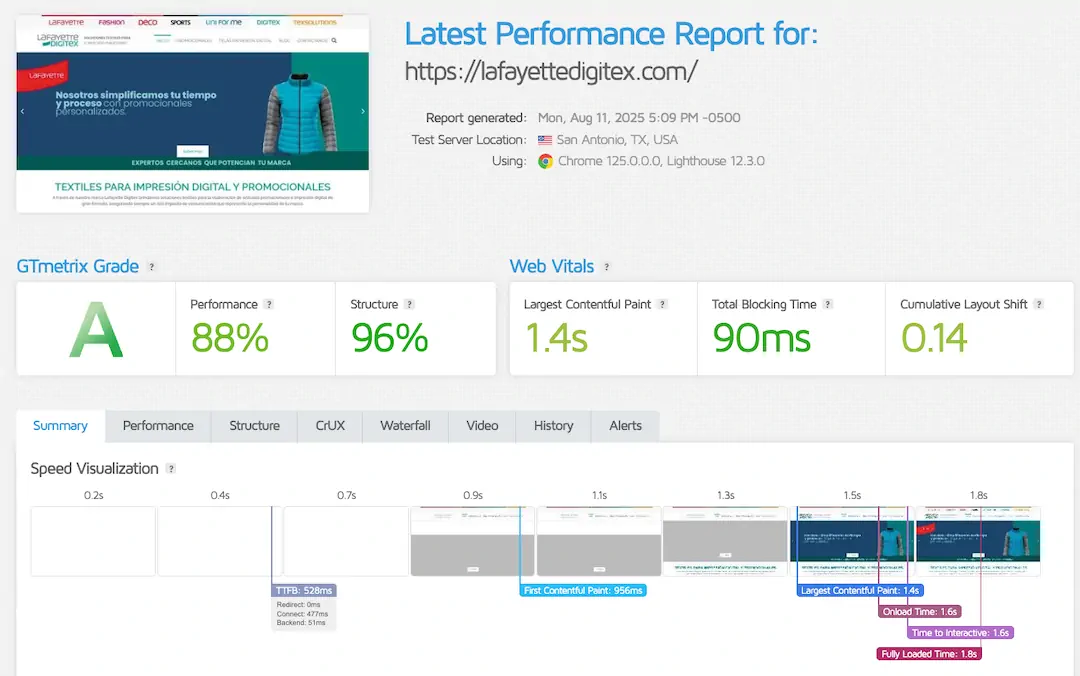The image size is (1080, 676).
Task: Open the Structure tab
Action: point(255,426)
